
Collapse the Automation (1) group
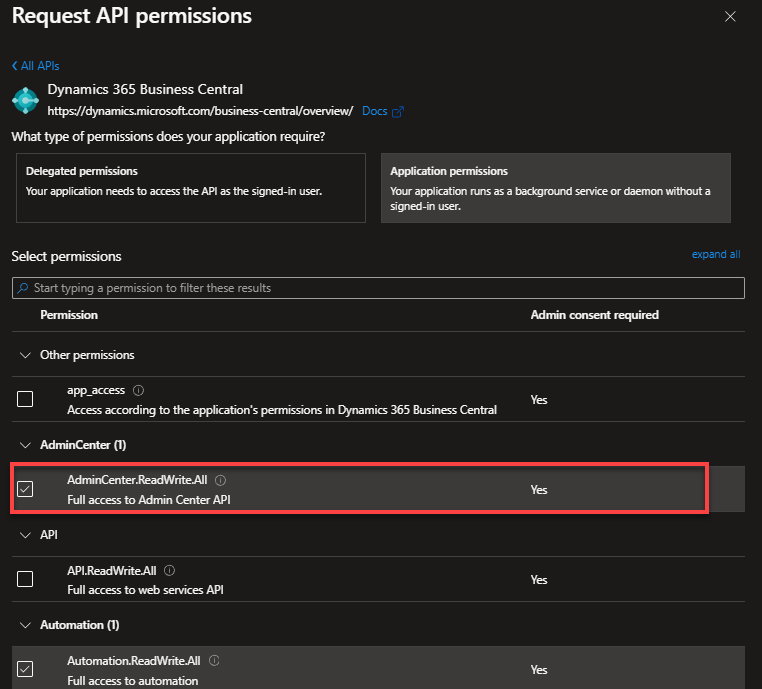pyautogui.click(x=25, y=625)
